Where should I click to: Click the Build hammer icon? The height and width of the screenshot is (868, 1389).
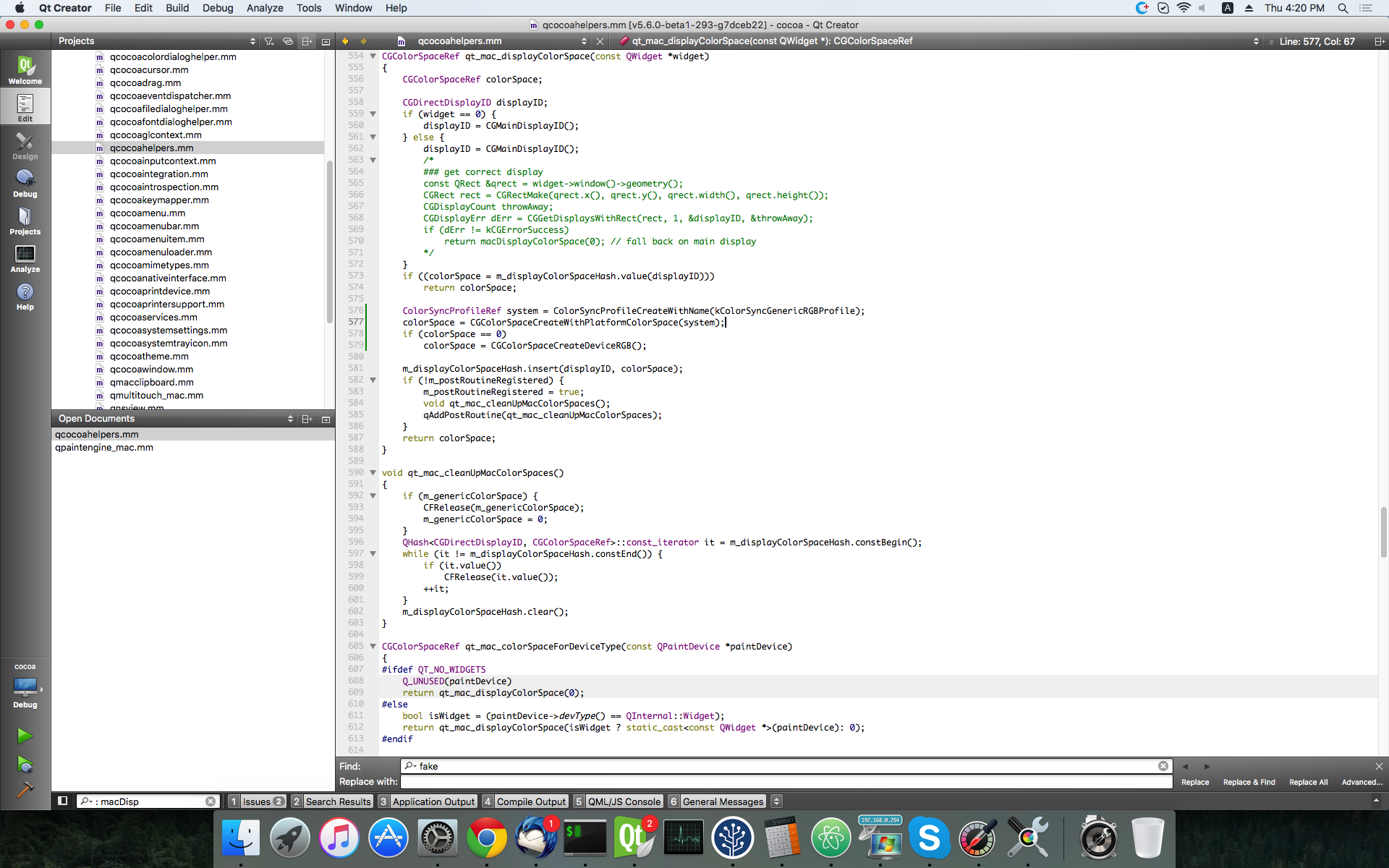(25, 789)
